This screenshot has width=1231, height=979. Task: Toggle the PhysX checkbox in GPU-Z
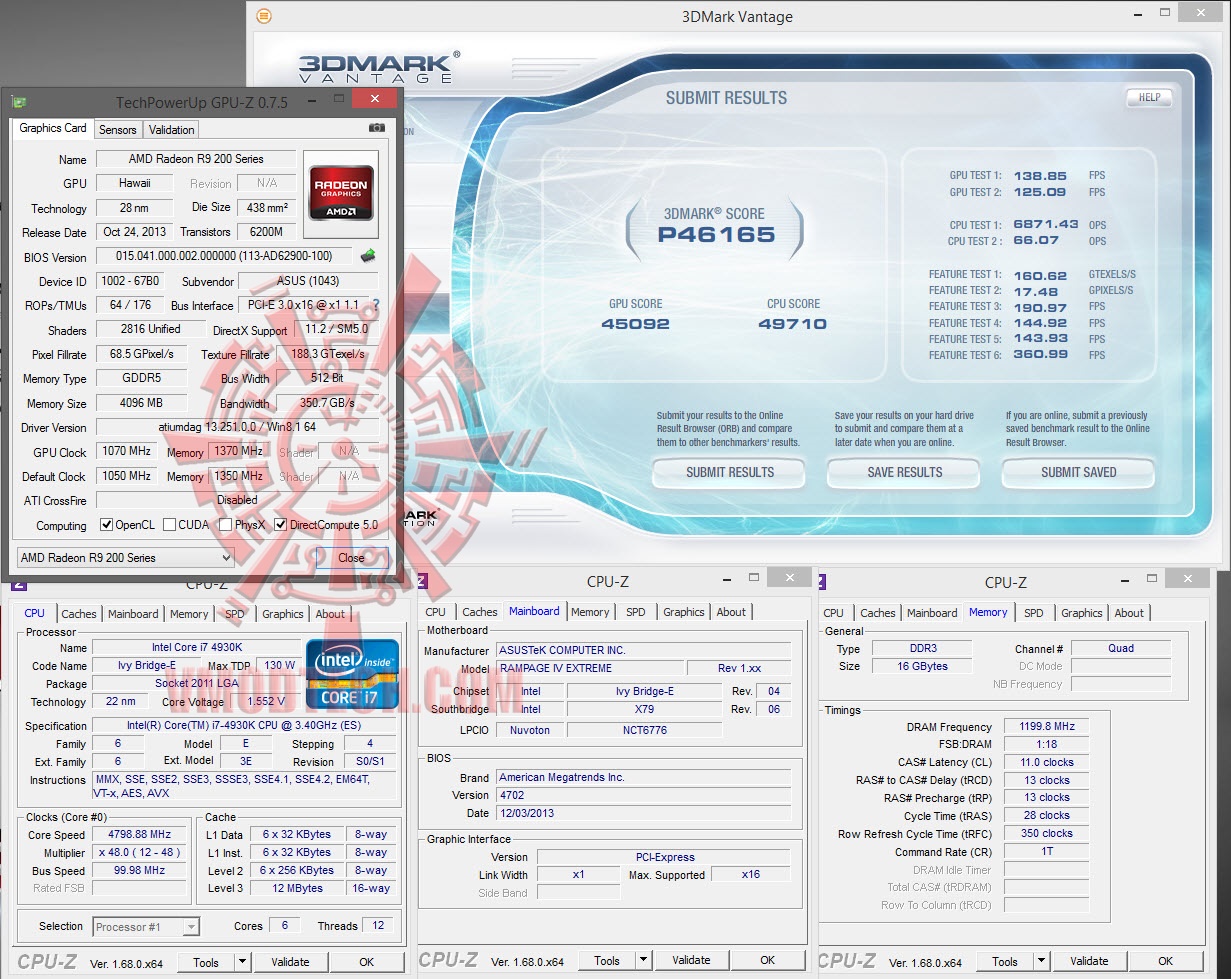[x=226, y=524]
